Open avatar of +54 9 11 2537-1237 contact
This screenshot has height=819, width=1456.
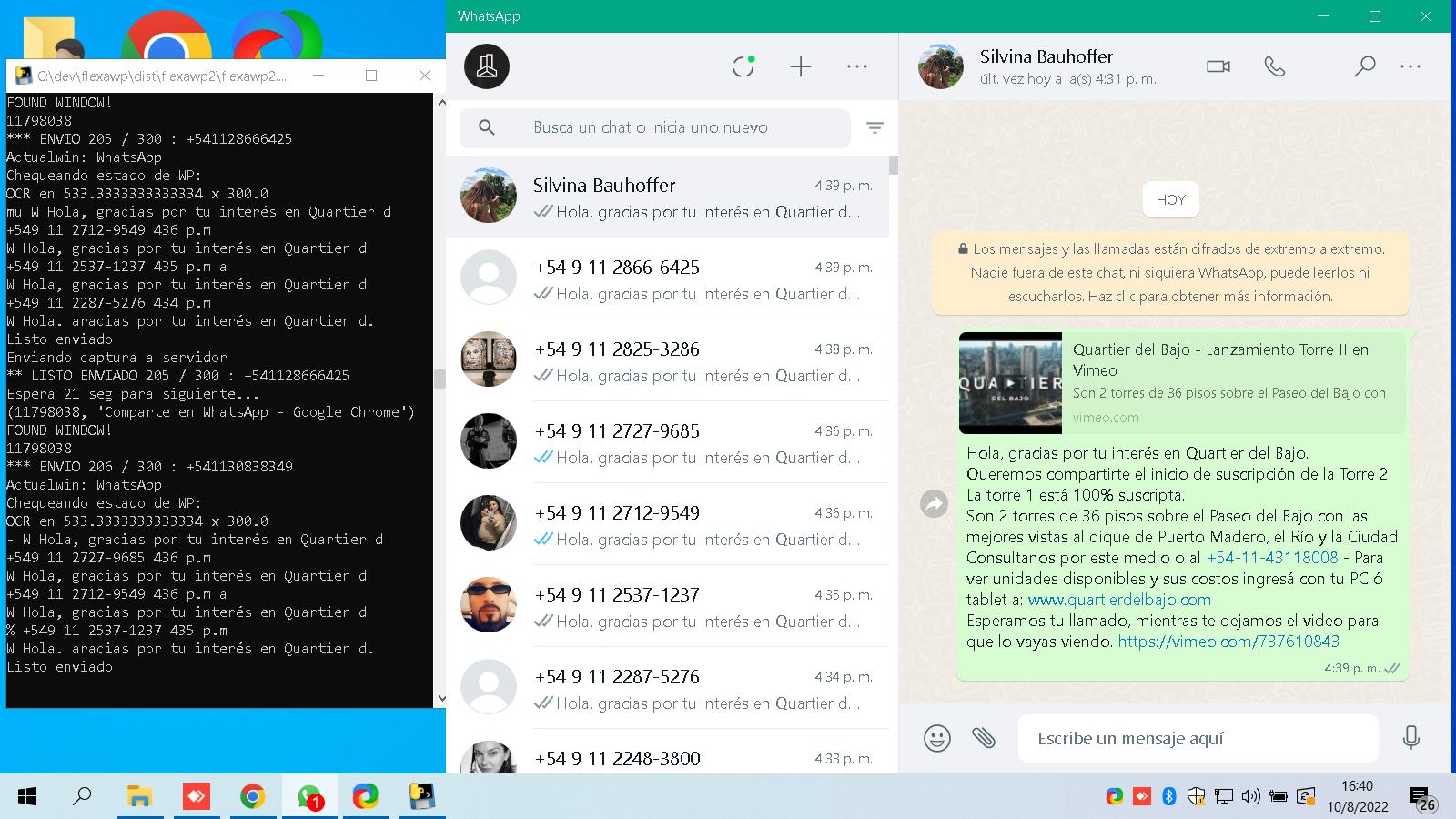point(489,605)
